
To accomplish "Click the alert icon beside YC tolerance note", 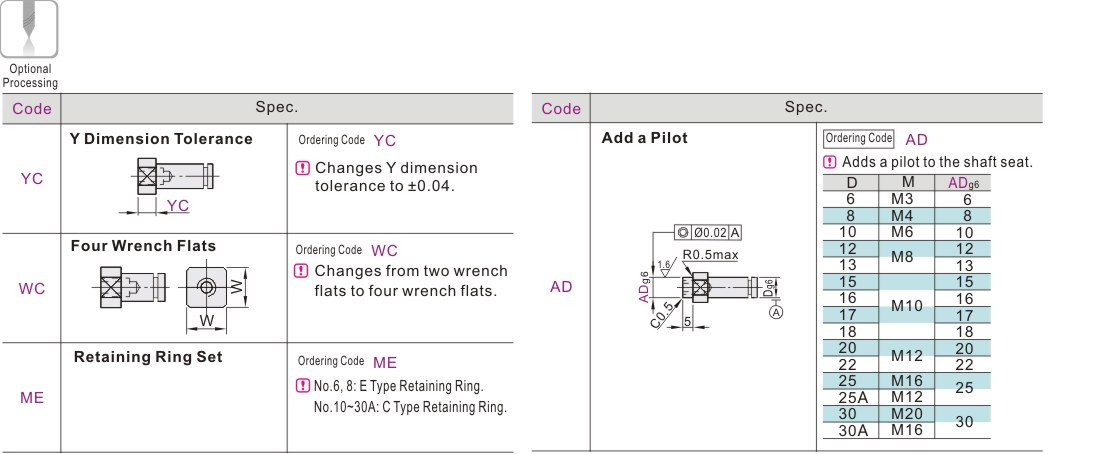I will [302, 169].
